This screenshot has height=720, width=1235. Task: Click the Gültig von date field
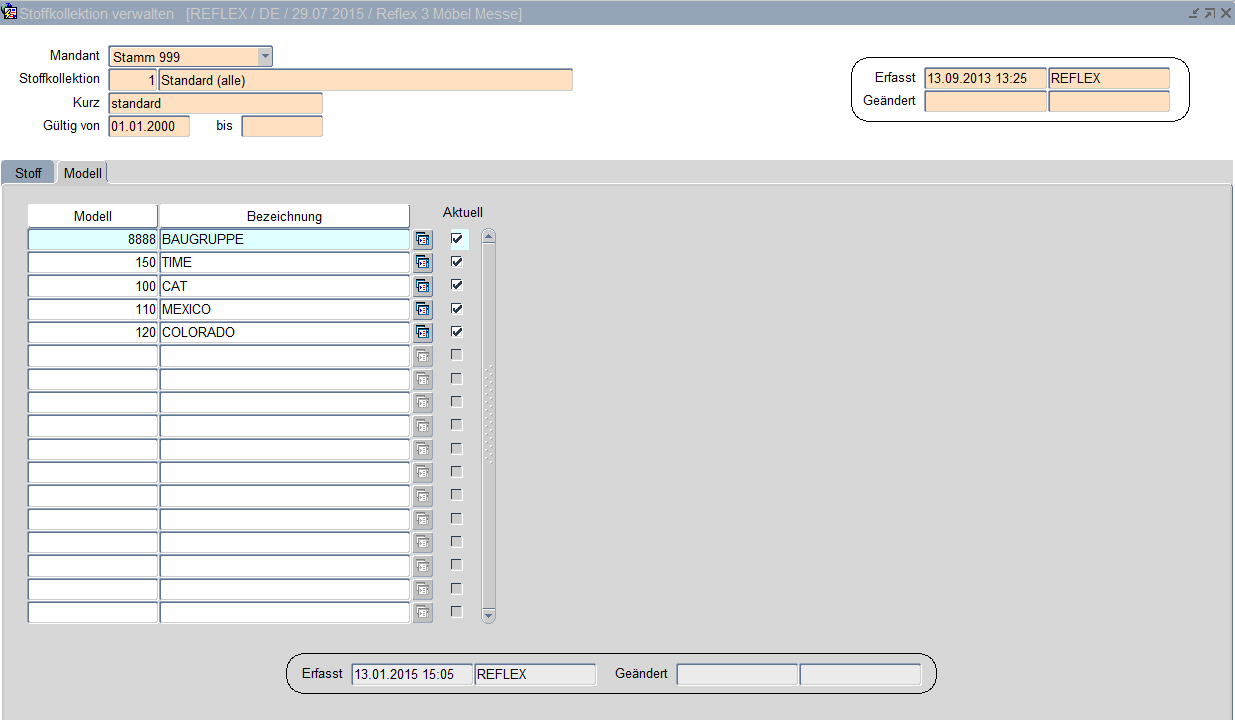[x=149, y=126]
